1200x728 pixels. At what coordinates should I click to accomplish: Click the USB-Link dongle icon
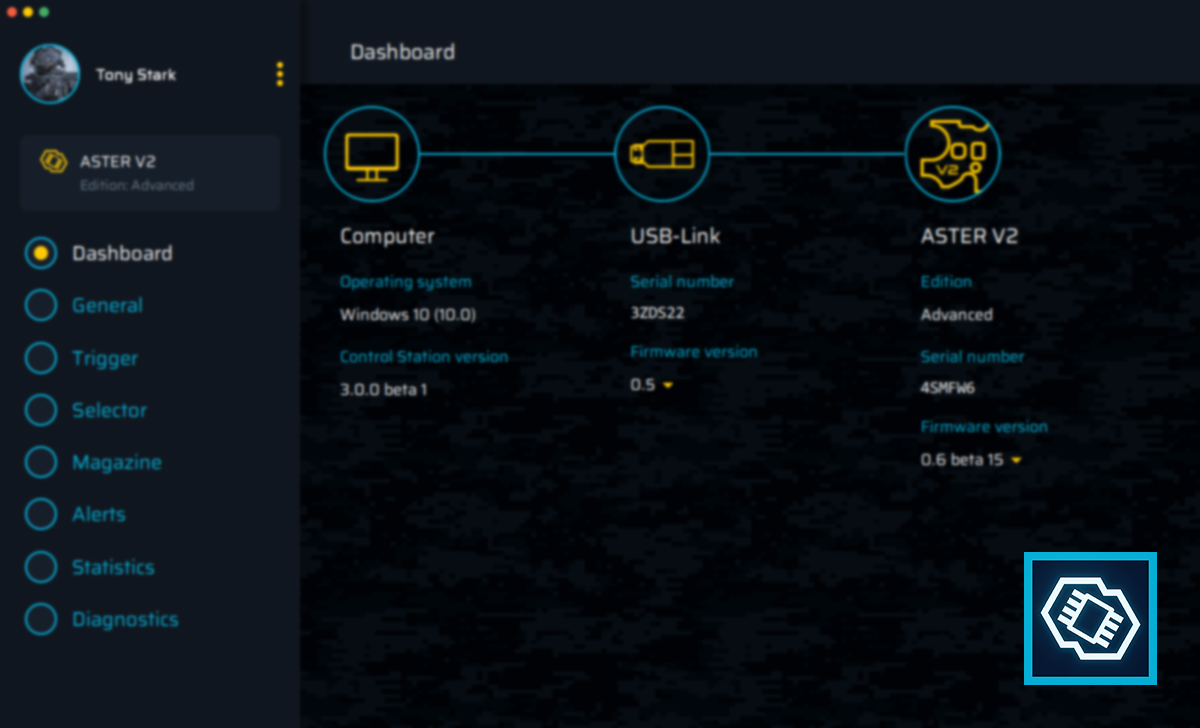(661, 155)
